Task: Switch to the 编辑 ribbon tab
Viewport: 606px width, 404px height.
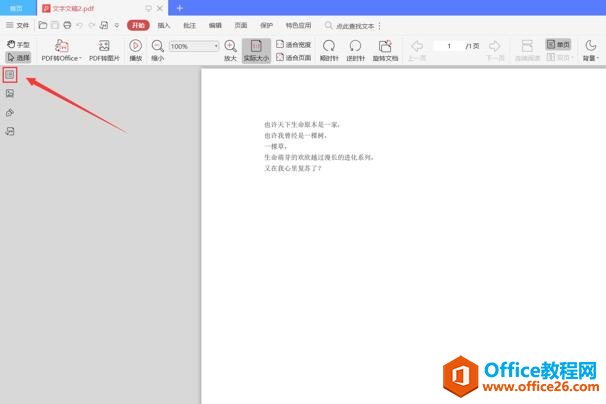Action: pos(215,26)
